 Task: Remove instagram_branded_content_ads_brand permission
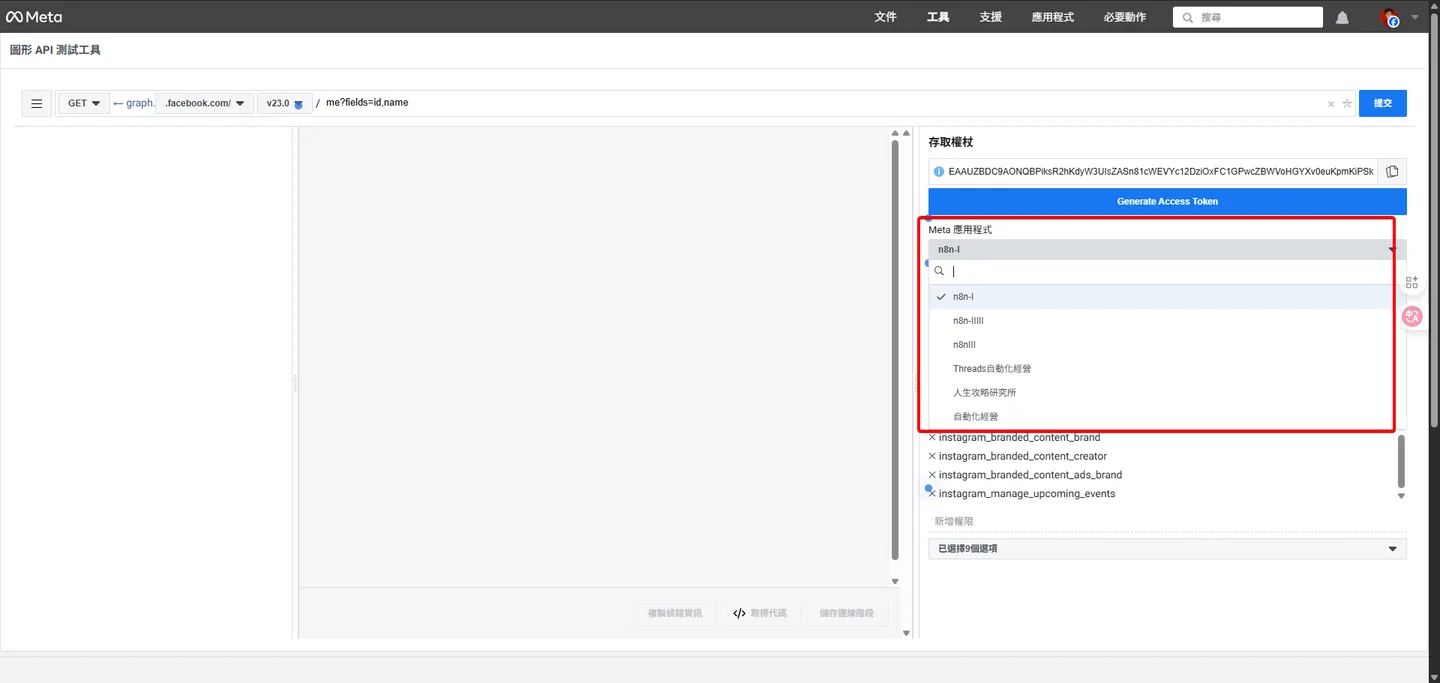point(933,475)
